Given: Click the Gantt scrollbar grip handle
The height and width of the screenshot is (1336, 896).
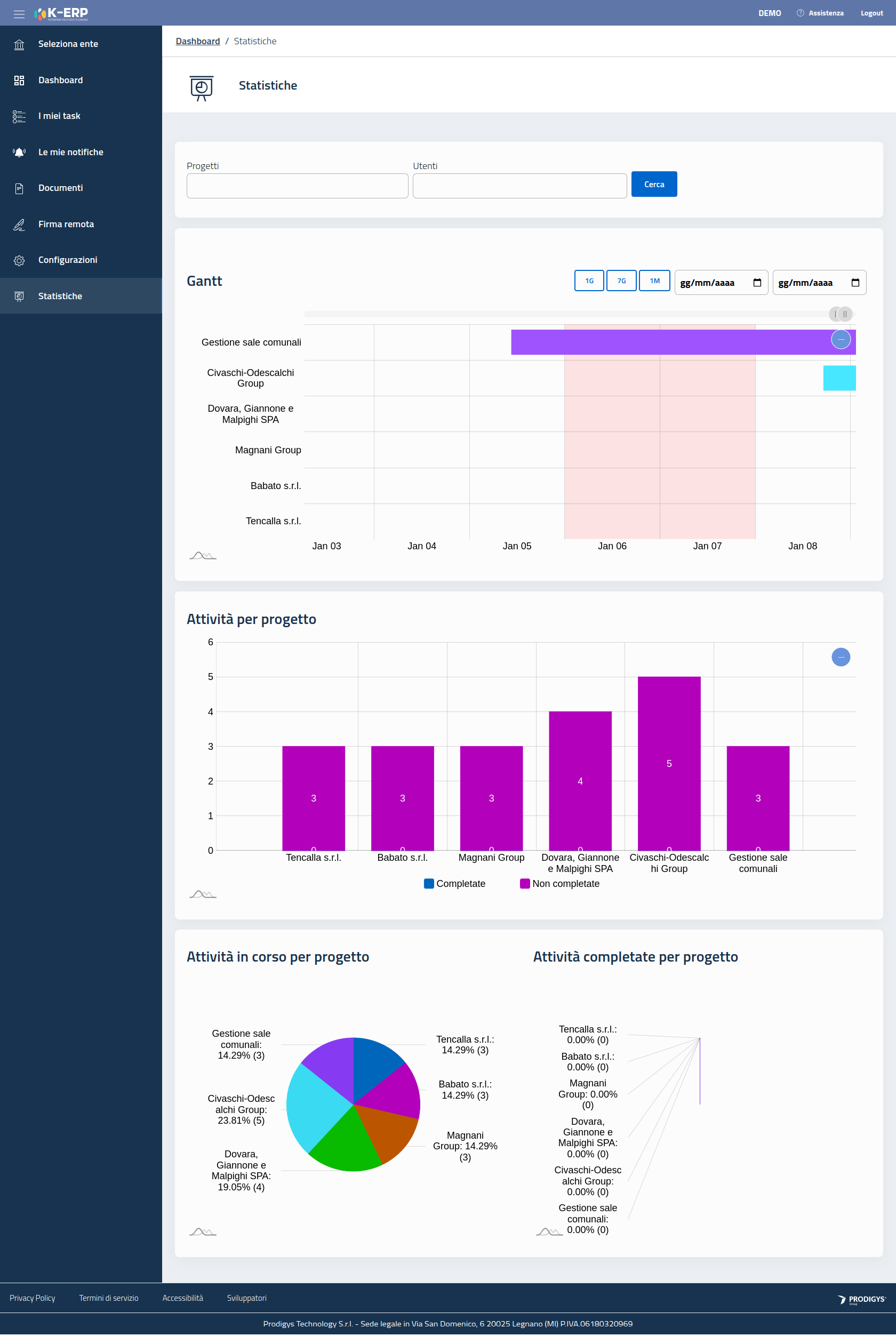Looking at the screenshot, I should 845,314.
